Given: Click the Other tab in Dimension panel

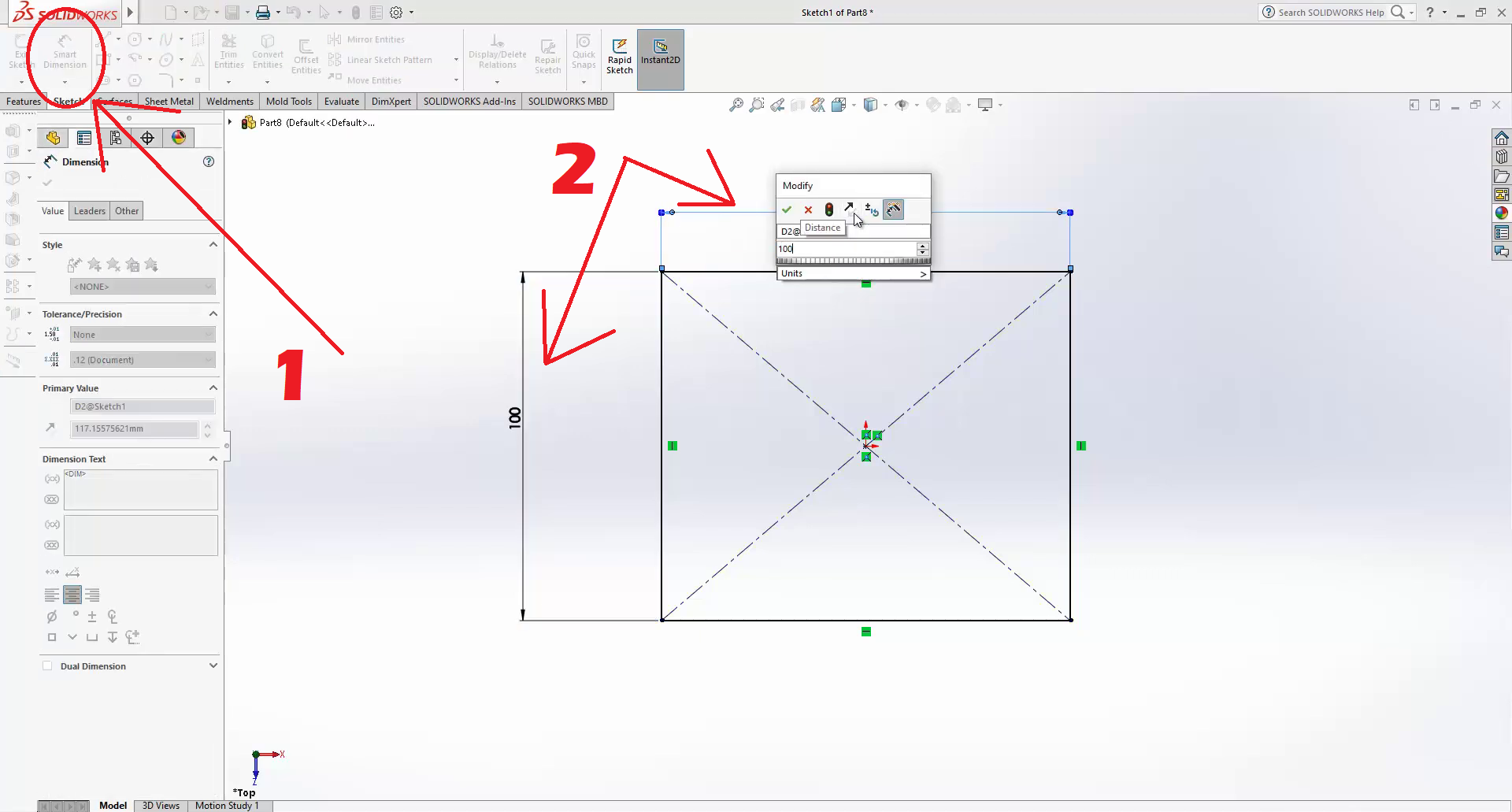Looking at the screenshot, I should click(126, 211).
